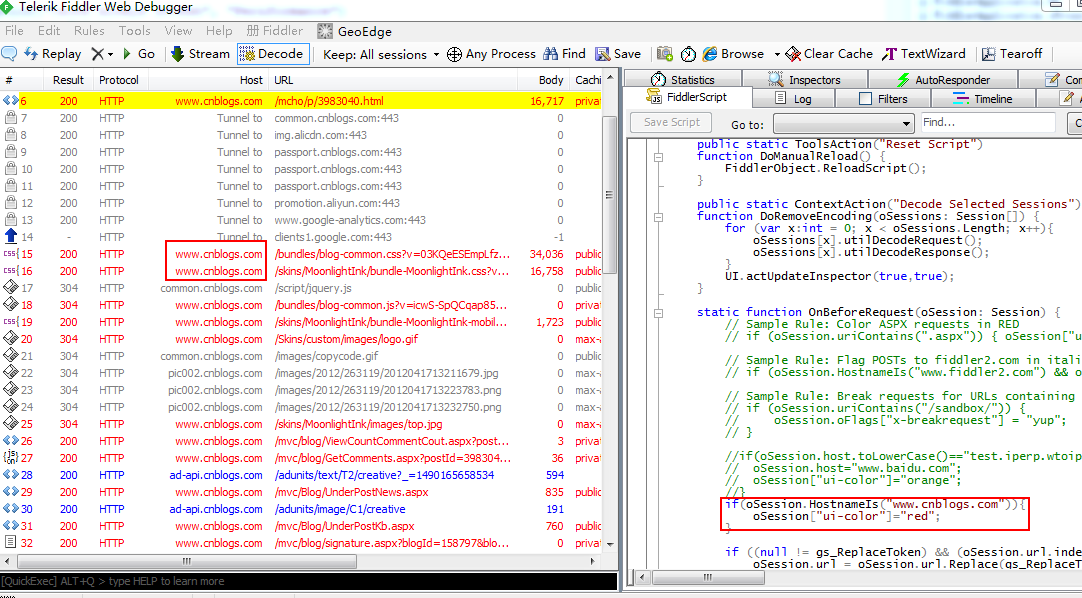Select upload arrow icon of session 14

pyautogui.click(x=10, y=237)
